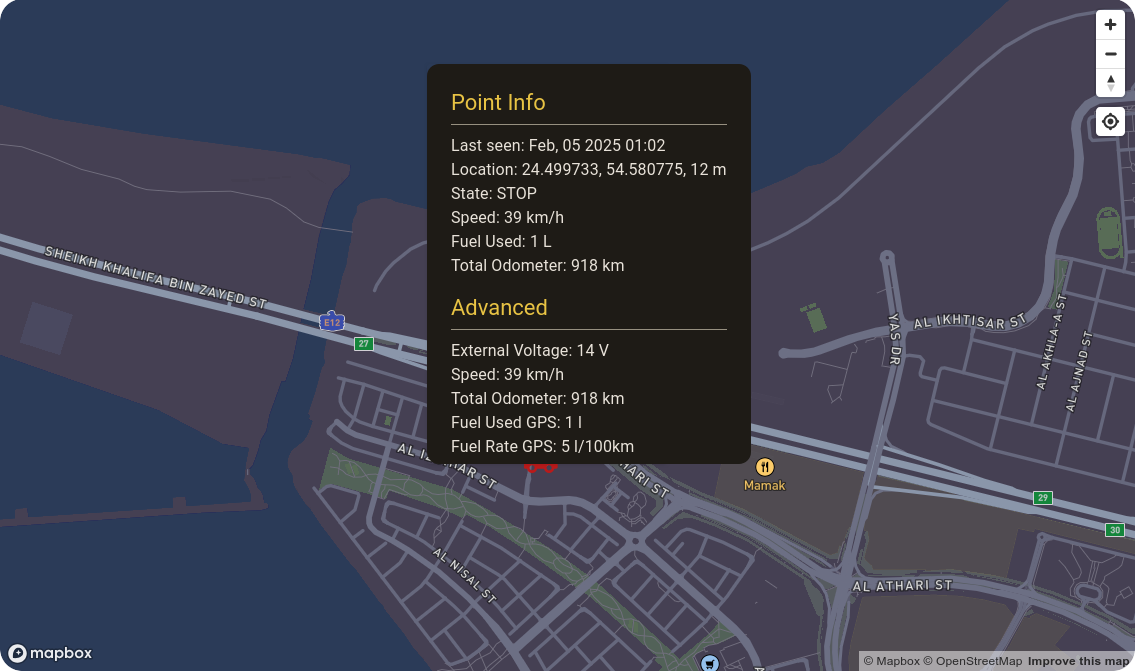Select the red vehicle marker below popup

(x=540, y=466)
